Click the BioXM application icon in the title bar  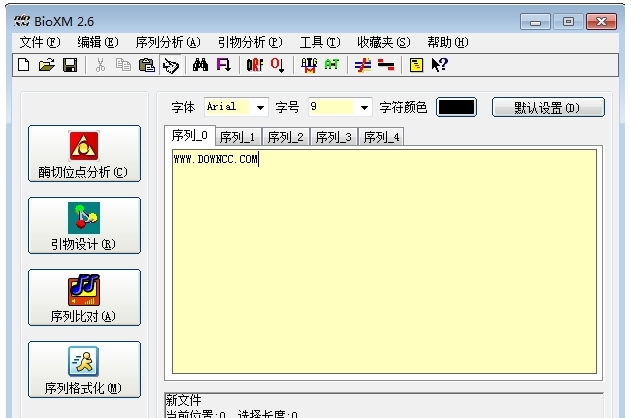click(22, 21)
